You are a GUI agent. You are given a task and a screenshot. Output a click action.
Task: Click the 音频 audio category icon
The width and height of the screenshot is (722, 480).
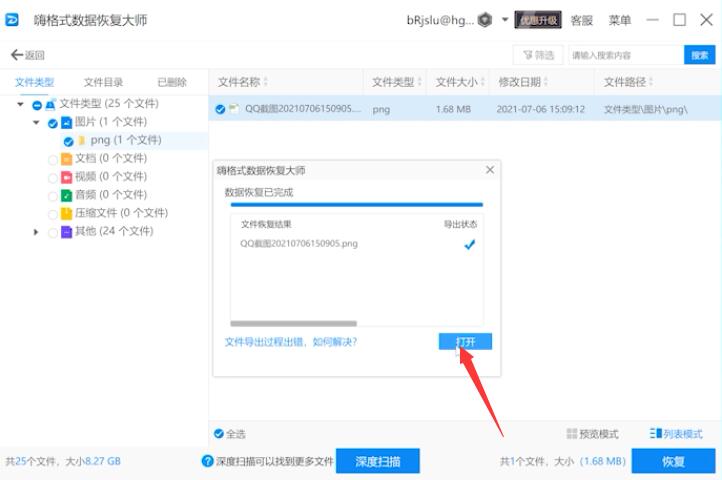point(66,195)
